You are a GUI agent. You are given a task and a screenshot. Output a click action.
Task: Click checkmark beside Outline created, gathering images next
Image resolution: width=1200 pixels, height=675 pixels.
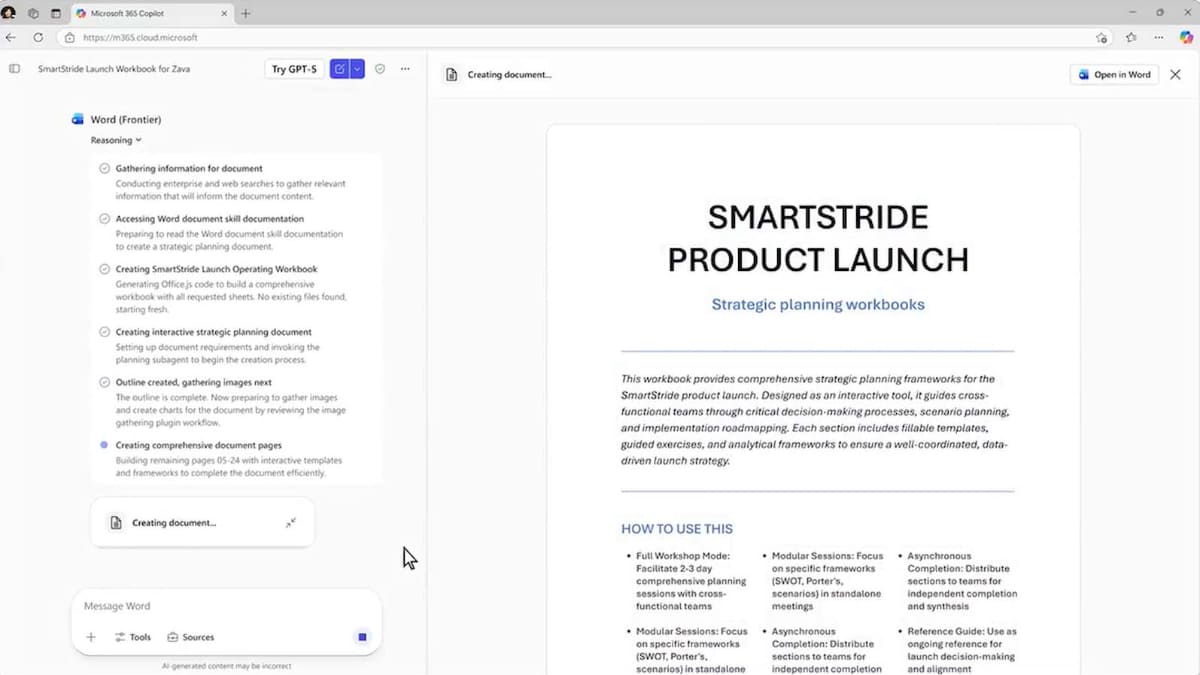pyautogui.click(x=104, y=382)
